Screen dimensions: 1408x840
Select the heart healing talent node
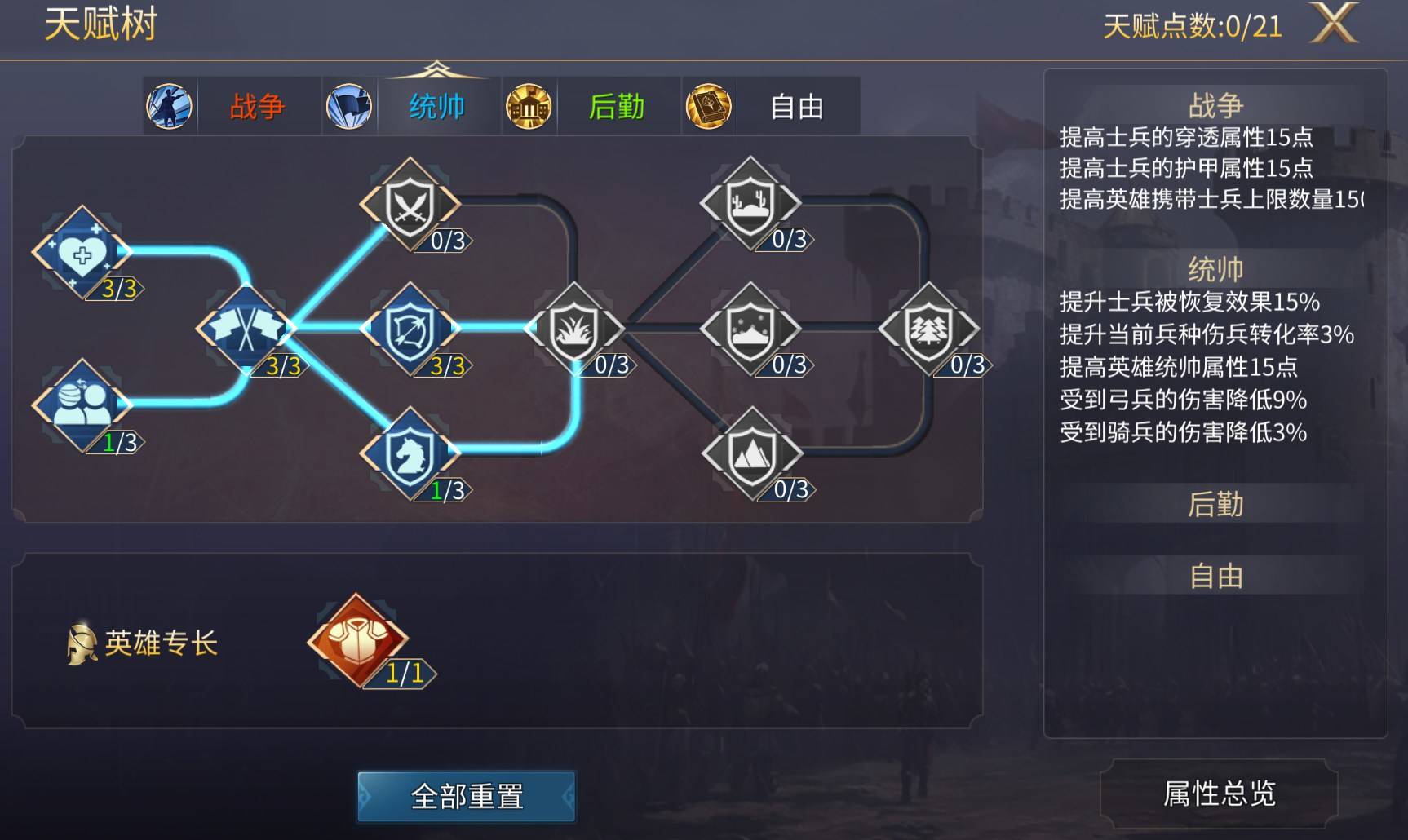coord(82,253)
